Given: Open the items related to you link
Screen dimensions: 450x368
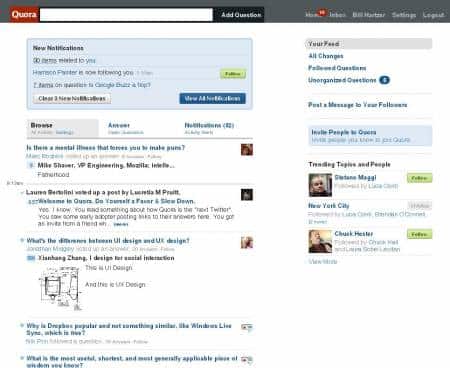Looking at the screenshot, I should (64, 60).
